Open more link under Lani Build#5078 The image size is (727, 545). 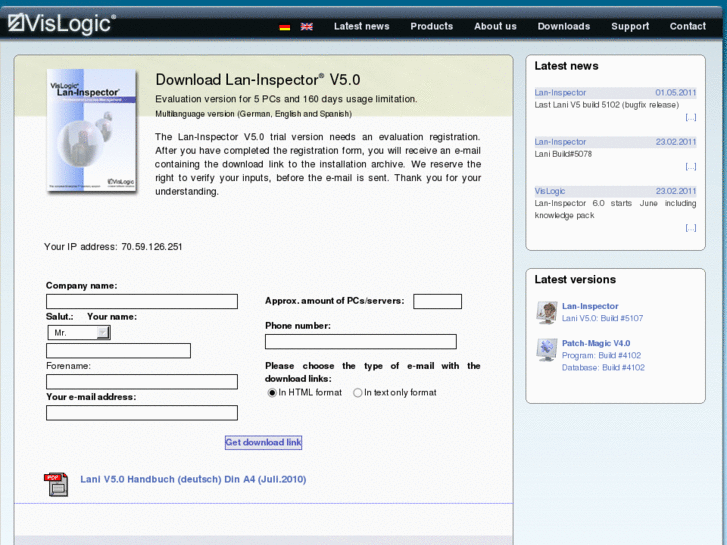click(x=691, y=167)
